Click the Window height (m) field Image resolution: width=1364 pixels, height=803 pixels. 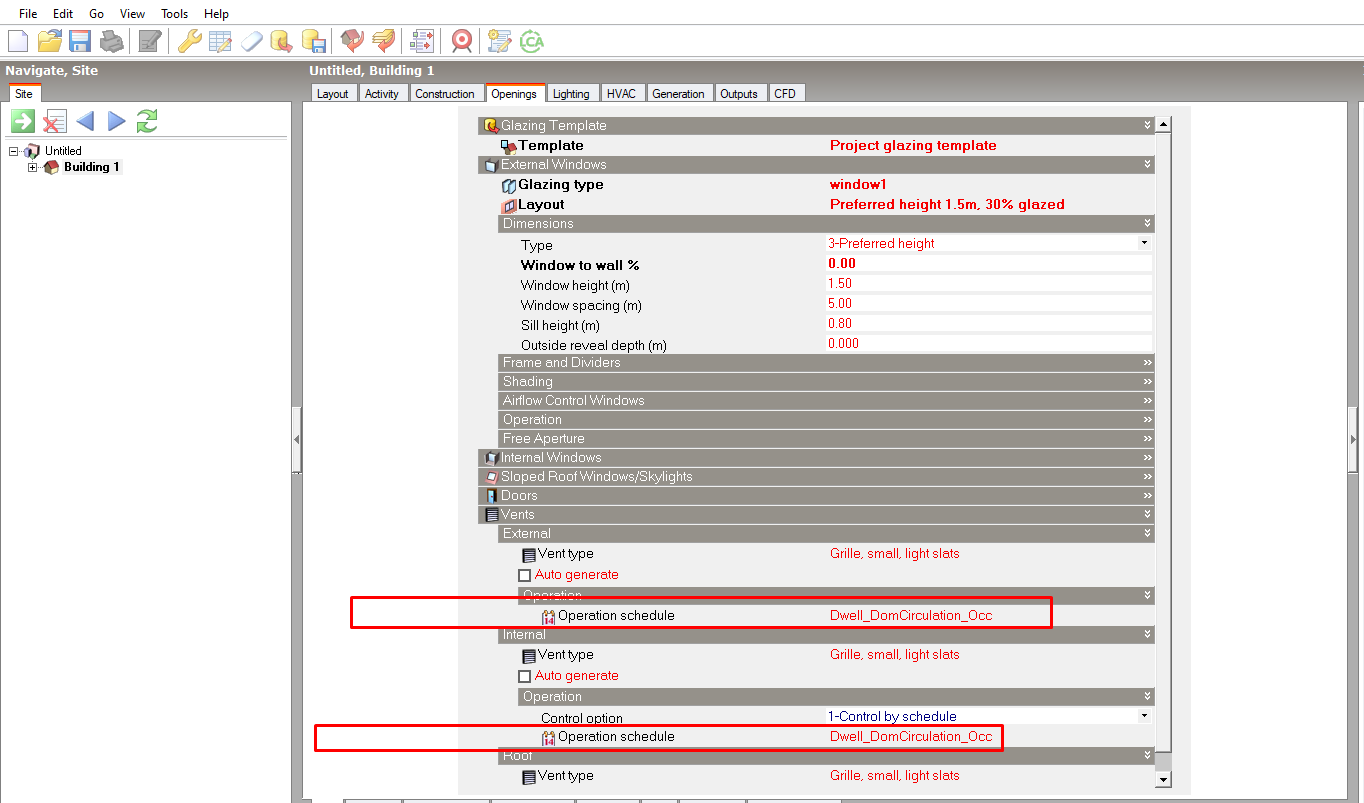point(989,284)
